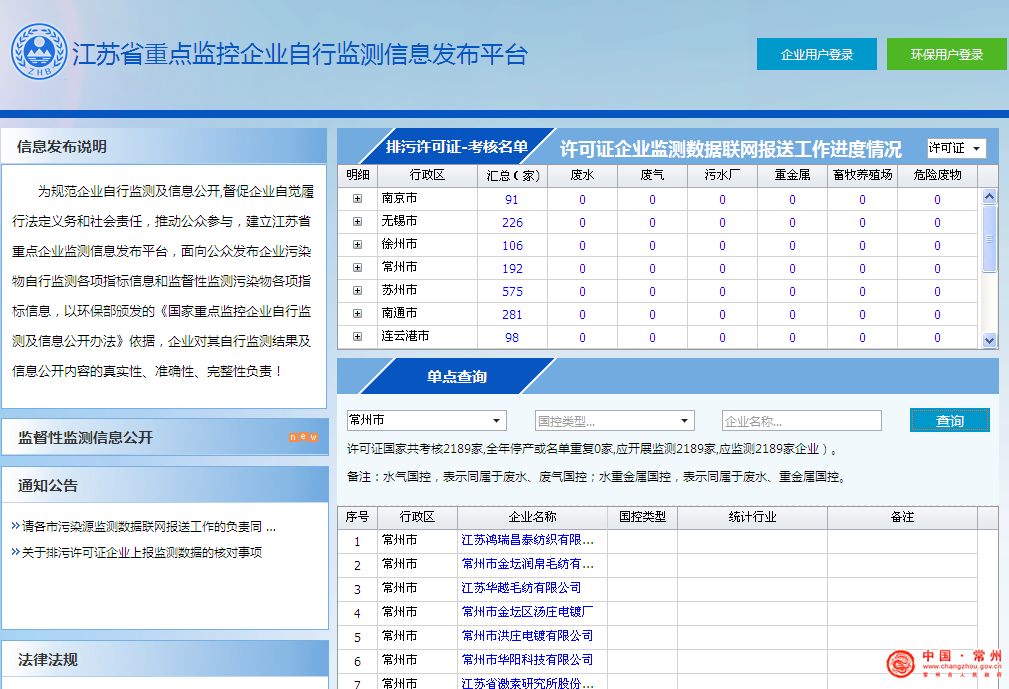Click the site title 江苏省重点监控企业自行监测信息发布平台
The image size is (1009, 689).
300,54
